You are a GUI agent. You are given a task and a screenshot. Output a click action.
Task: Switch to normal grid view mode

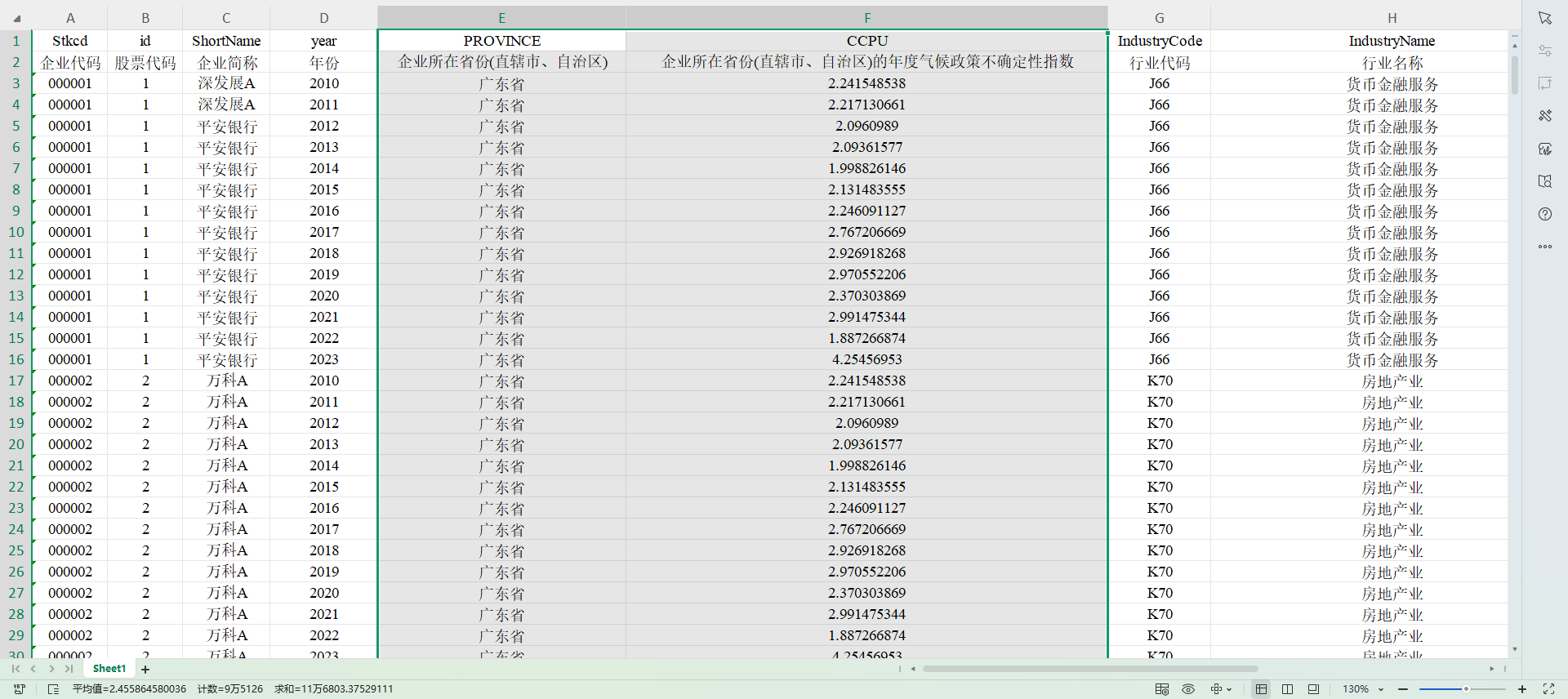[x=1261, y=689]
